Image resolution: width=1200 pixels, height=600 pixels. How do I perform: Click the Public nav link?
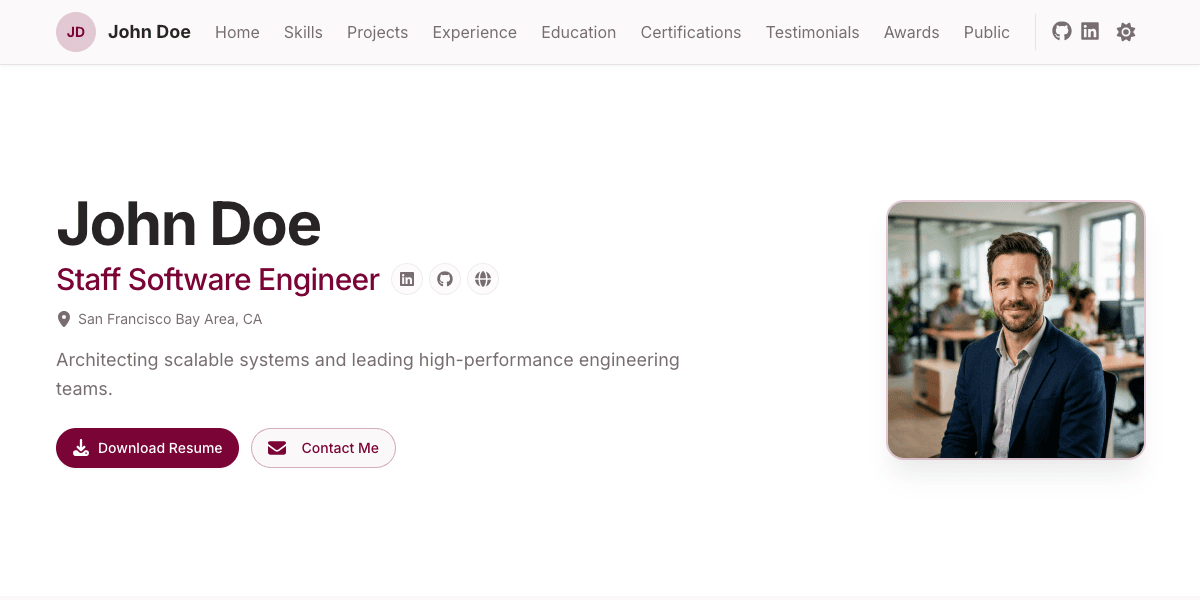986,32
